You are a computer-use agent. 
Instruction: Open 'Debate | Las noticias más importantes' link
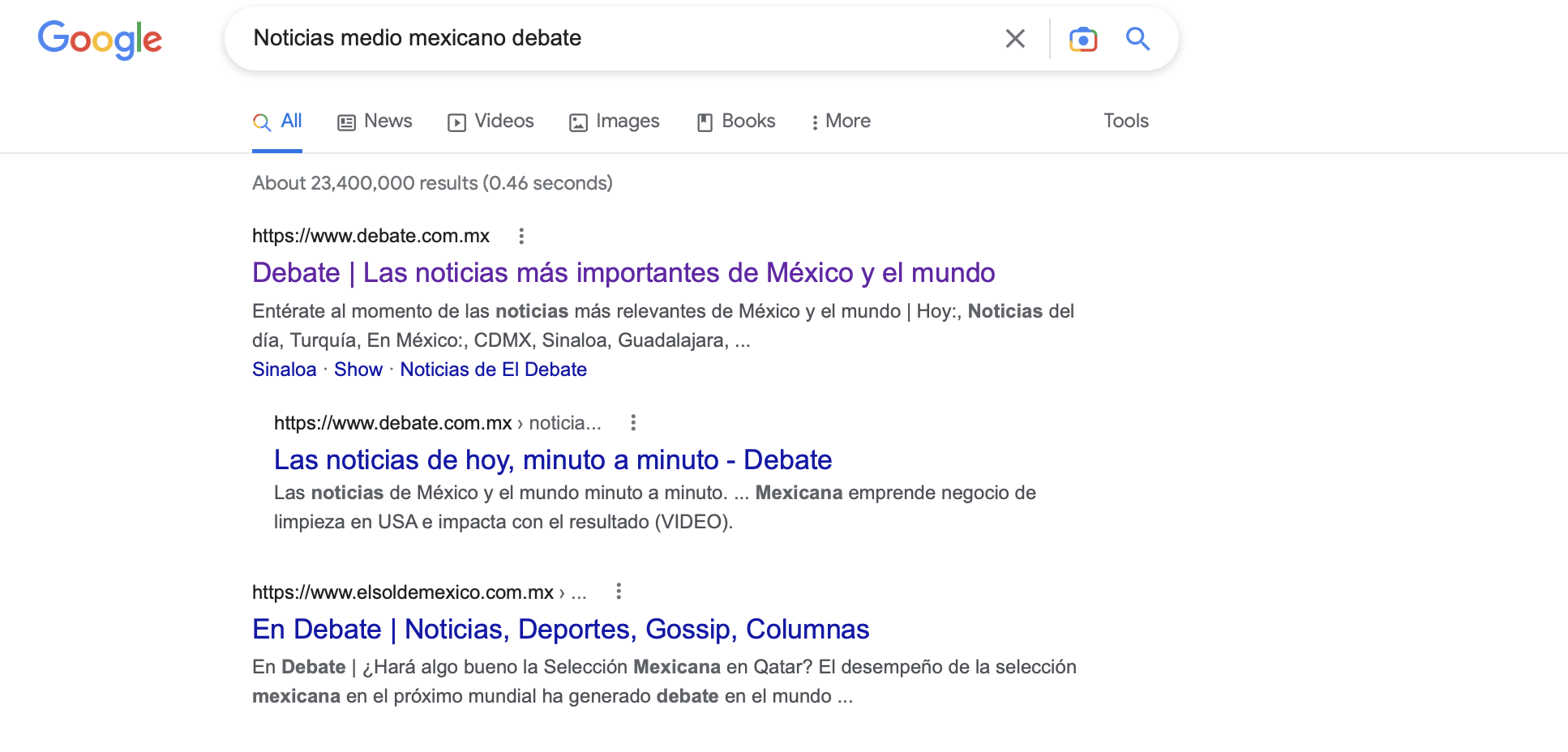coord(623,273)
